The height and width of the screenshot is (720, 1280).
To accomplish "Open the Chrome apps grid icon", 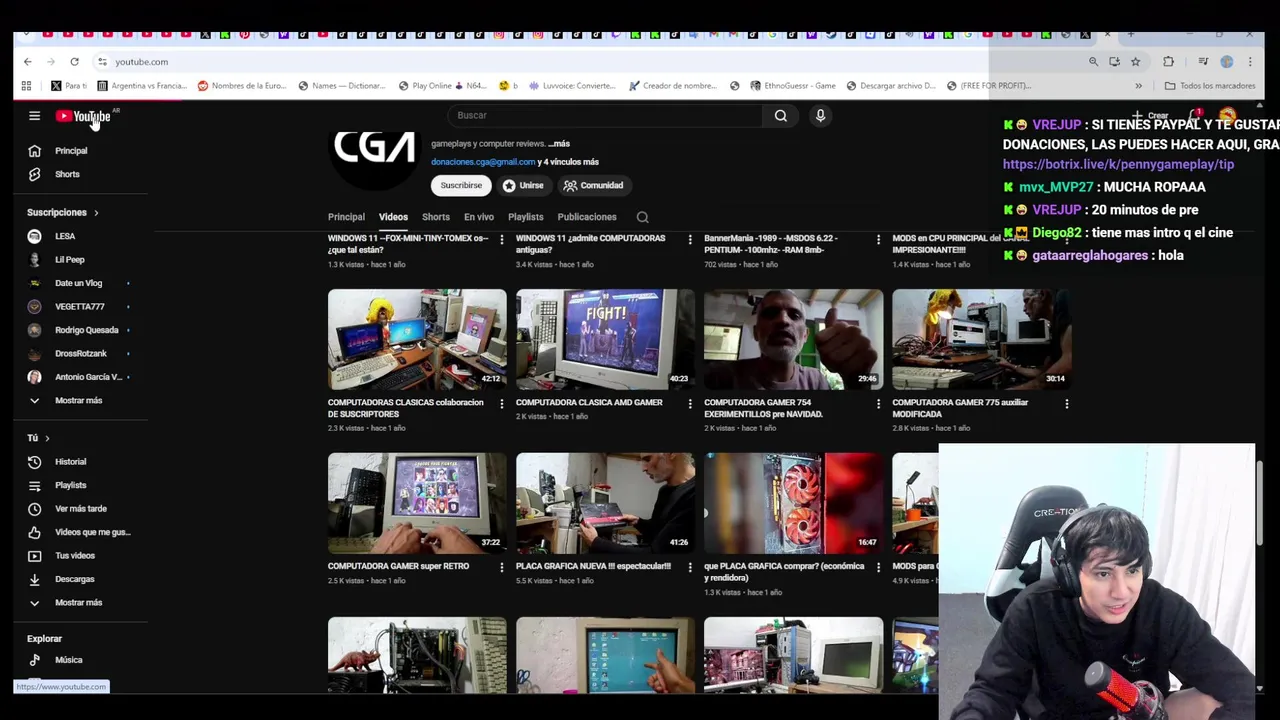I will (x=26, y=86).
